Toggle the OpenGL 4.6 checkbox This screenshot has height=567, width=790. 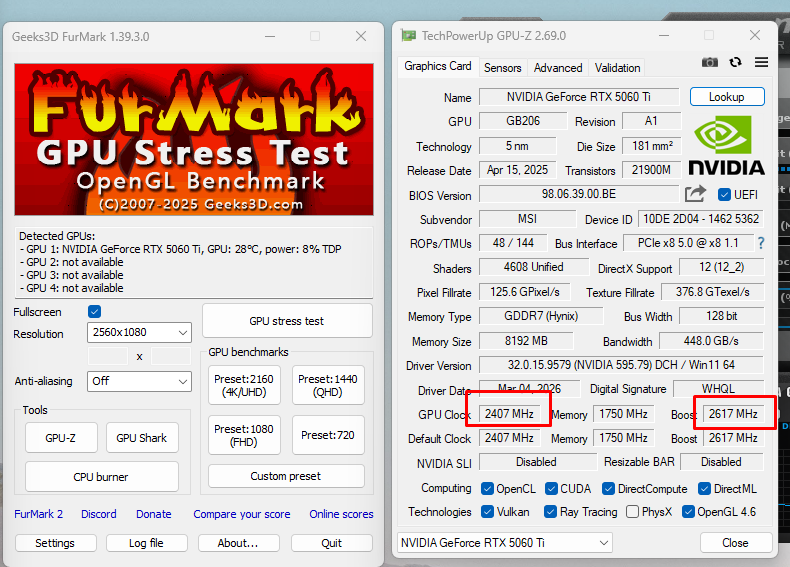tap(688, 512)
